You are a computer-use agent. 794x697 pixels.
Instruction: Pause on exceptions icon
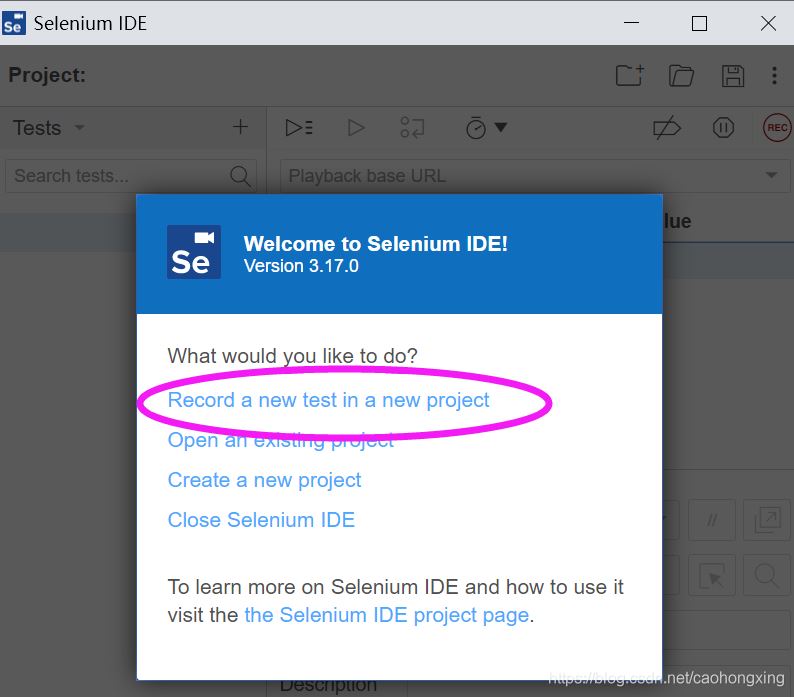pos(723,128)
